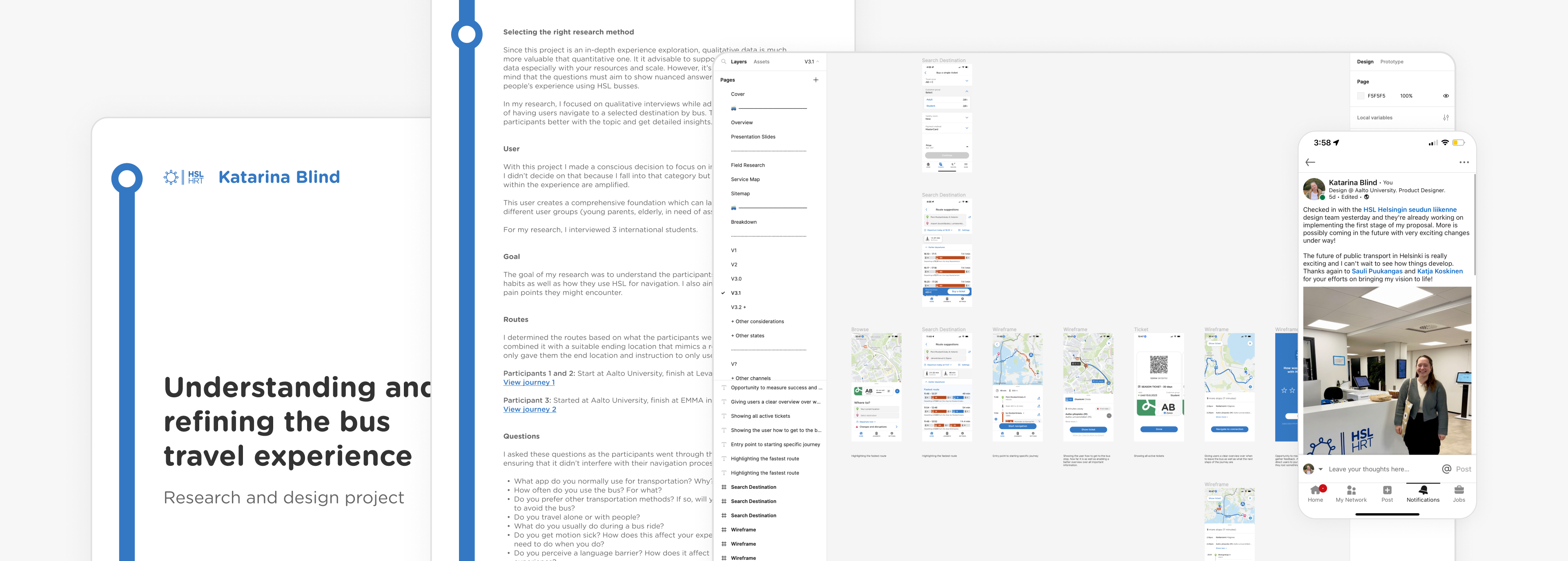Click 'Local variables' label in Design panel
The height and width of the screenshot is (561, 1568).
point(1374,118)
